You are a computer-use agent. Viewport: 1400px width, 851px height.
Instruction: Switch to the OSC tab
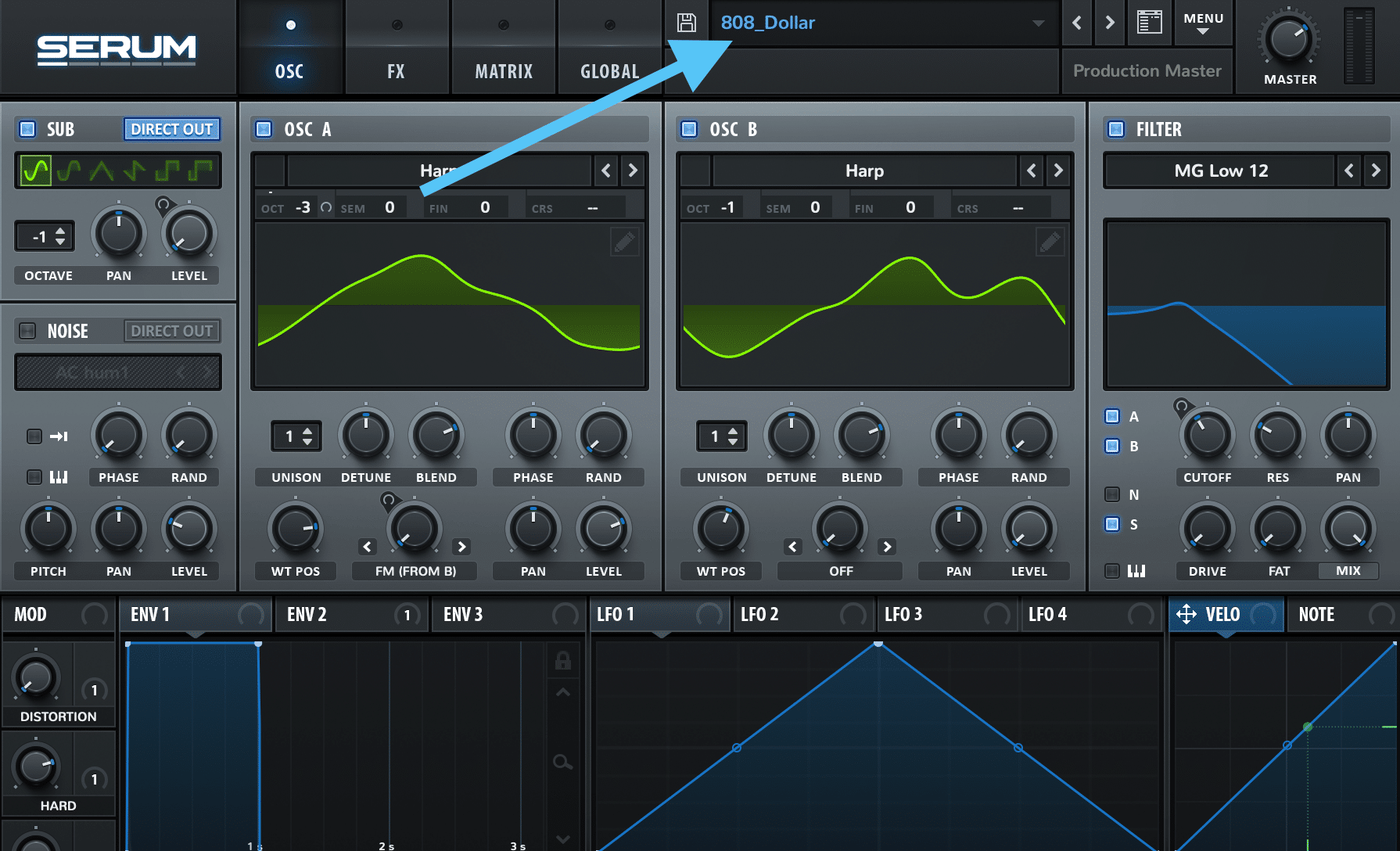289,47
